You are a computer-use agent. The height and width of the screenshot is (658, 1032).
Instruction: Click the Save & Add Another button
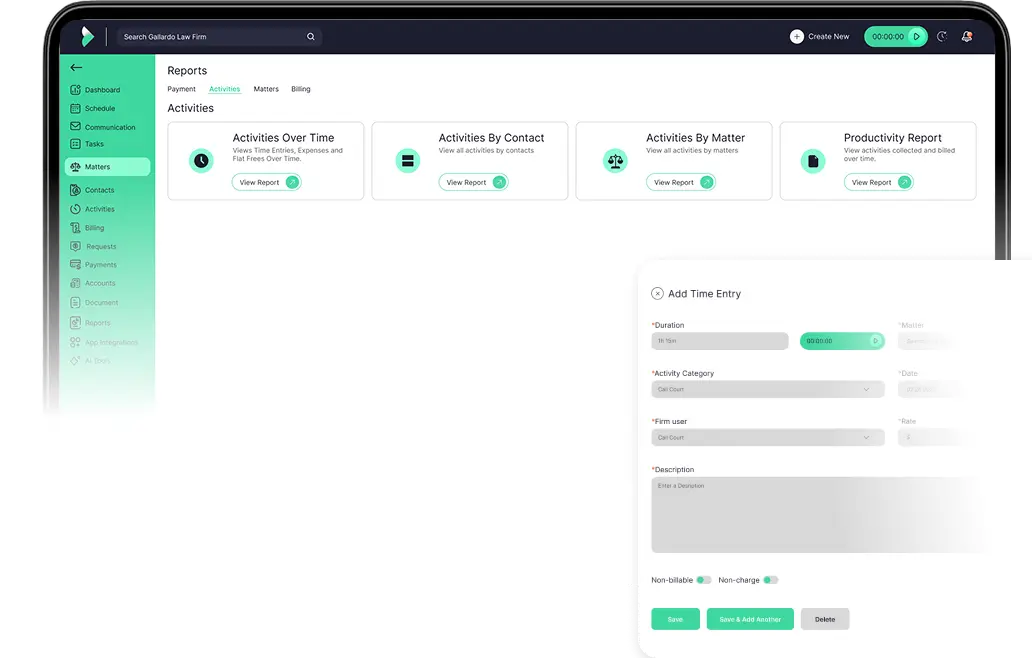[x=750, y=619]
